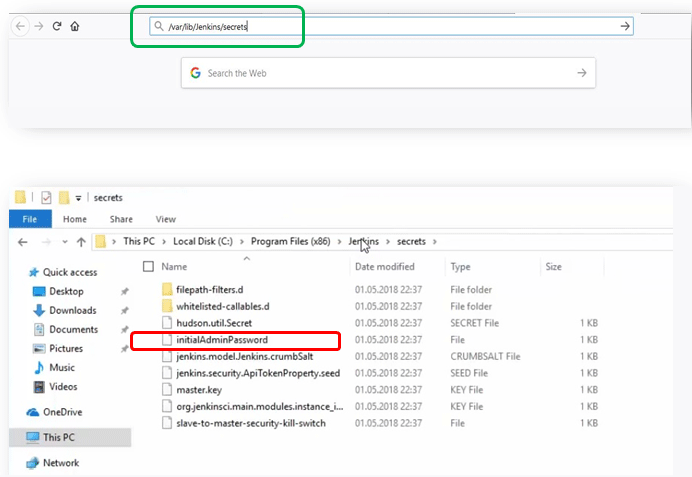This screenshot has height=477, width=692.
Task: Open OneDrive in the navigation pane
Action: click(x=61, y=412)
